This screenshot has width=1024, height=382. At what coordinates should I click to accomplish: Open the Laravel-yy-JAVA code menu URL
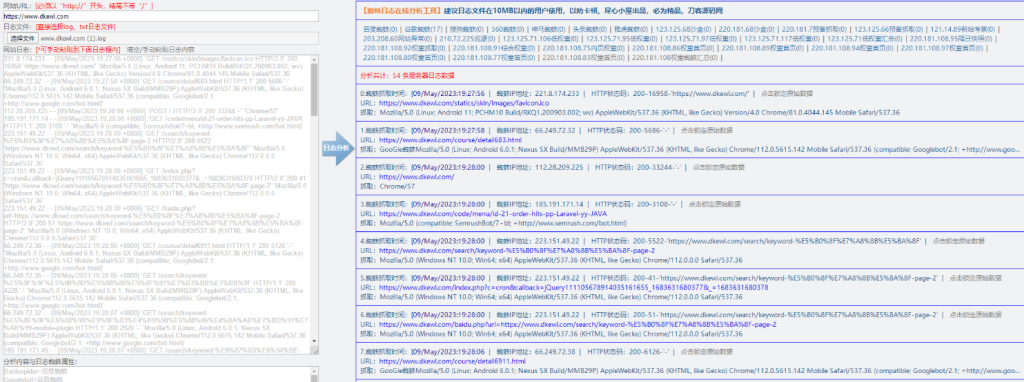(493, 213)
